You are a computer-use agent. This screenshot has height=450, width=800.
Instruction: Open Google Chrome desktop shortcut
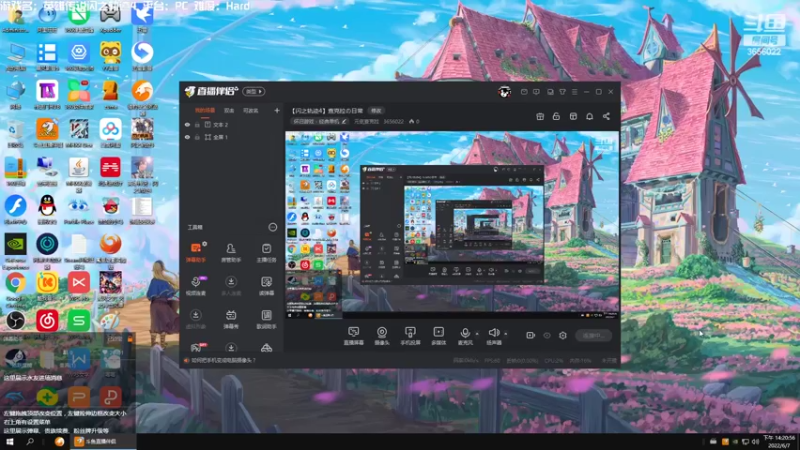(x=15, y=287)
